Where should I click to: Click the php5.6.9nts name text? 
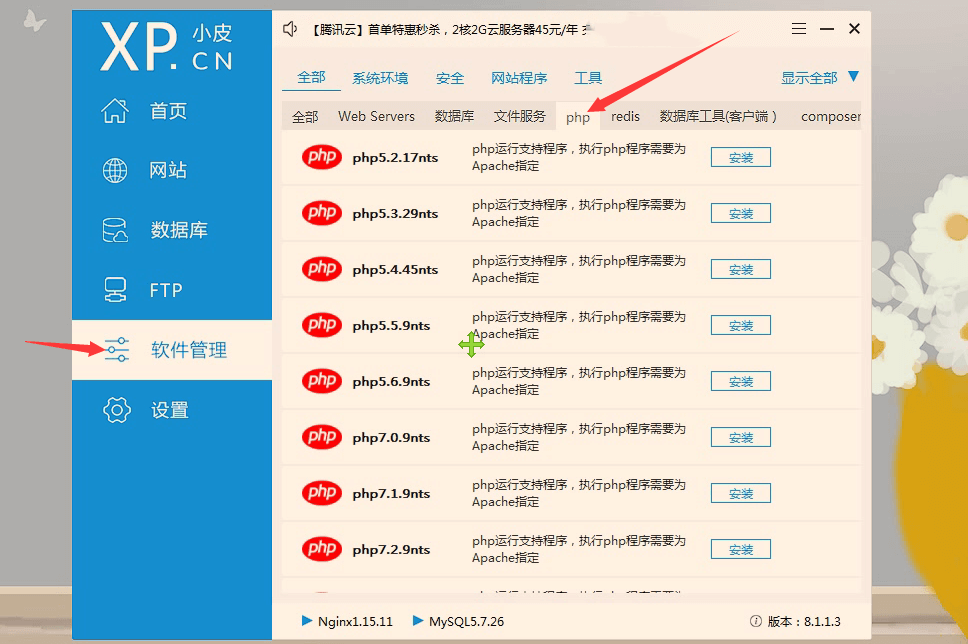391,382
